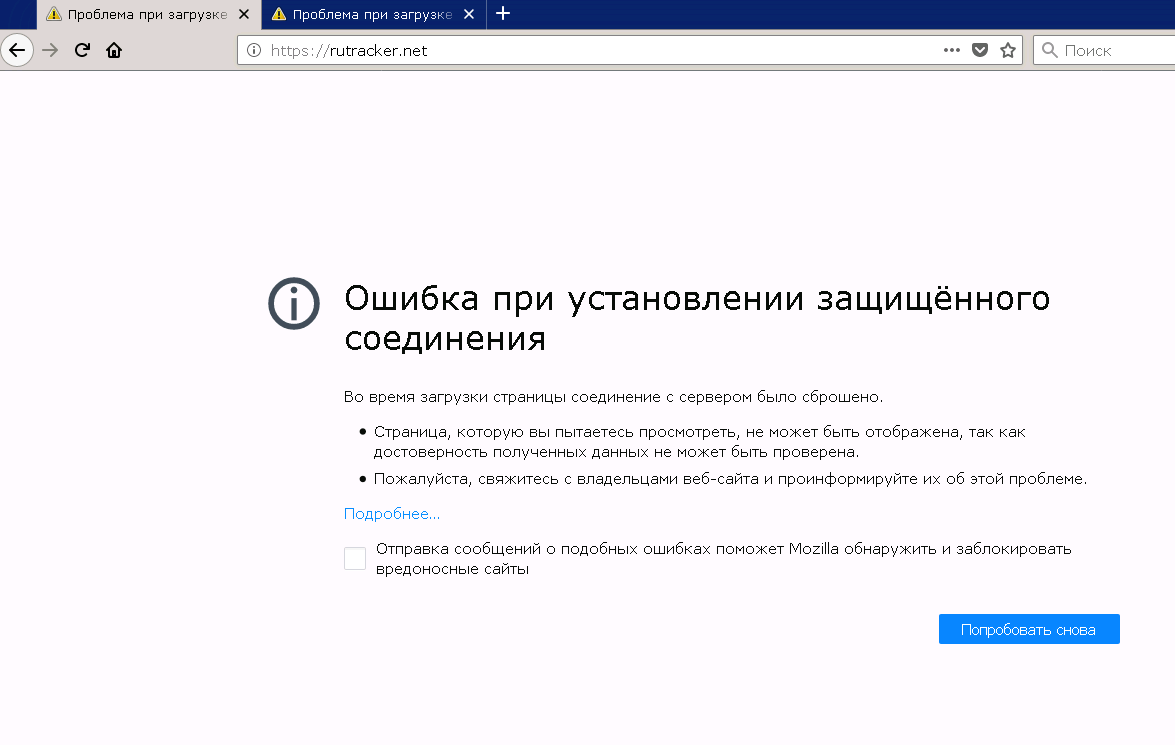Go back to the previous page
This screenshot has height=745, width=1175.
[17, 50]
